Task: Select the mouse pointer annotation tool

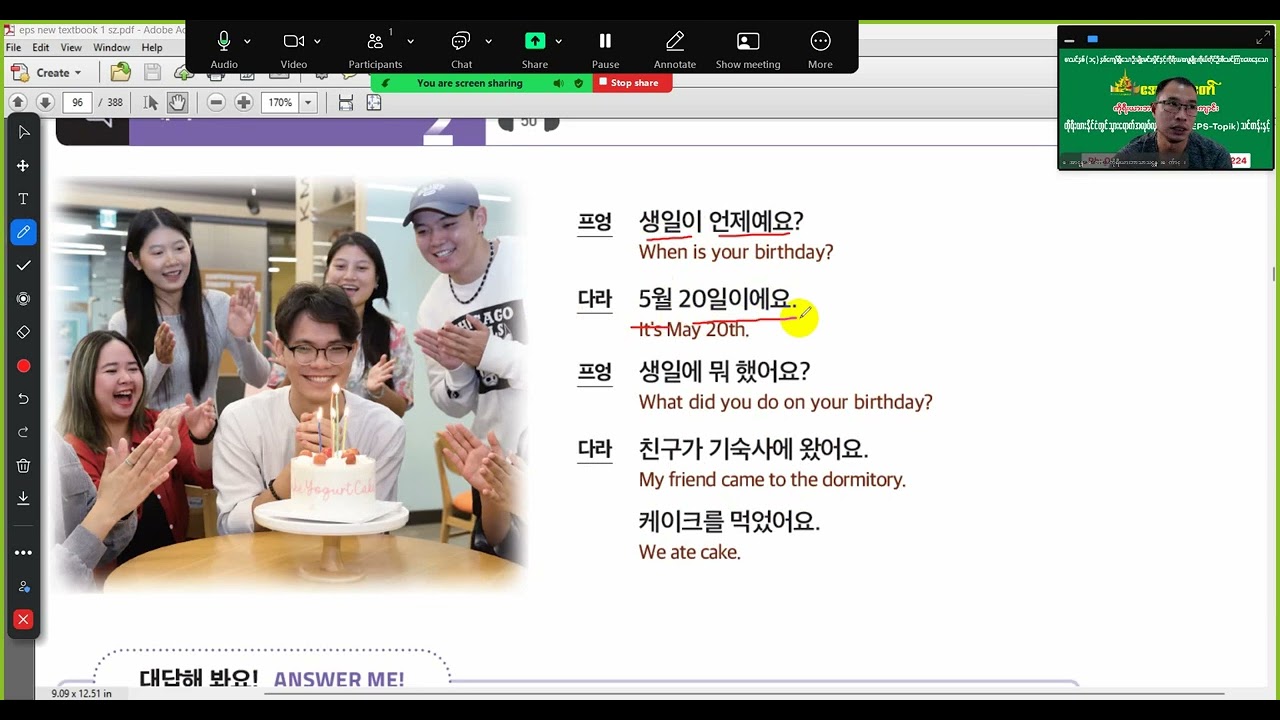Action: 24,132
